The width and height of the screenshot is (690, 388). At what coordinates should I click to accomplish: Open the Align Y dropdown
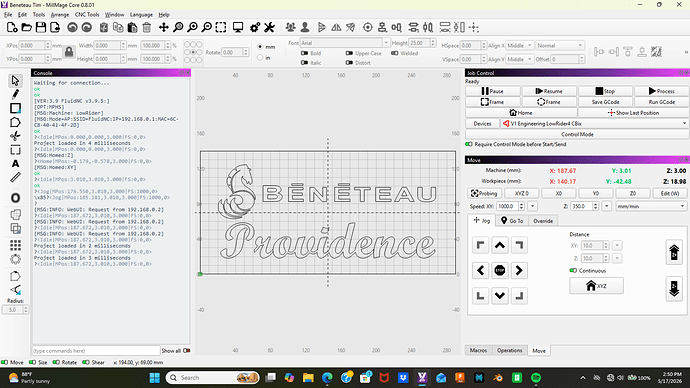pyautogui.click(x=520, y=59)
